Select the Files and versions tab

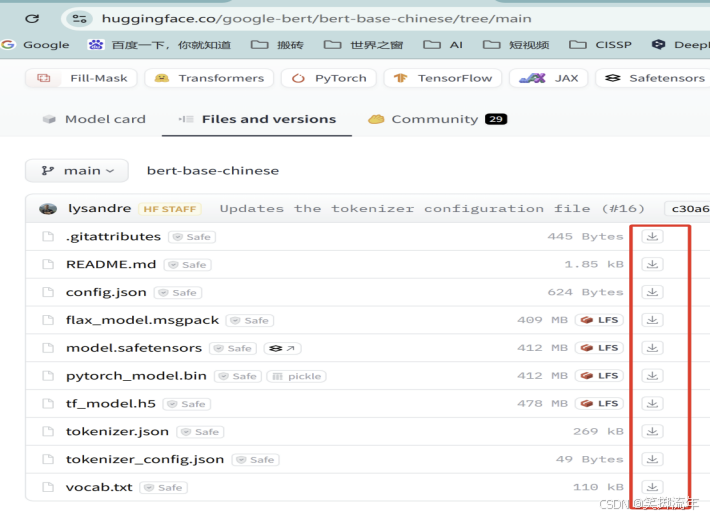[x=257, y=119]
